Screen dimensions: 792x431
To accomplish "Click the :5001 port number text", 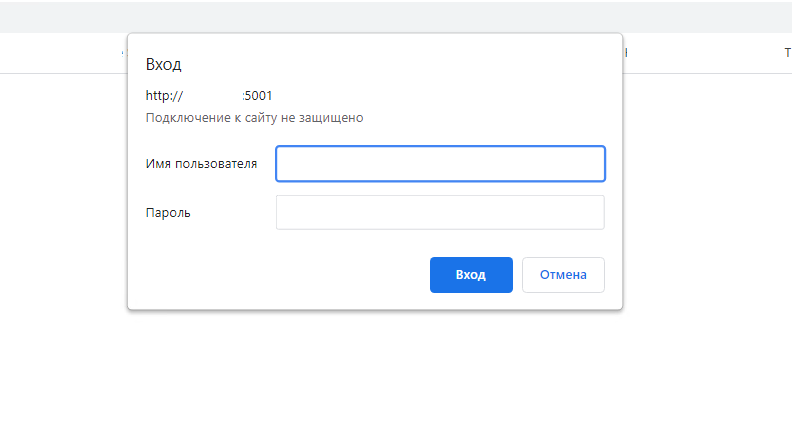I will 257,96.
